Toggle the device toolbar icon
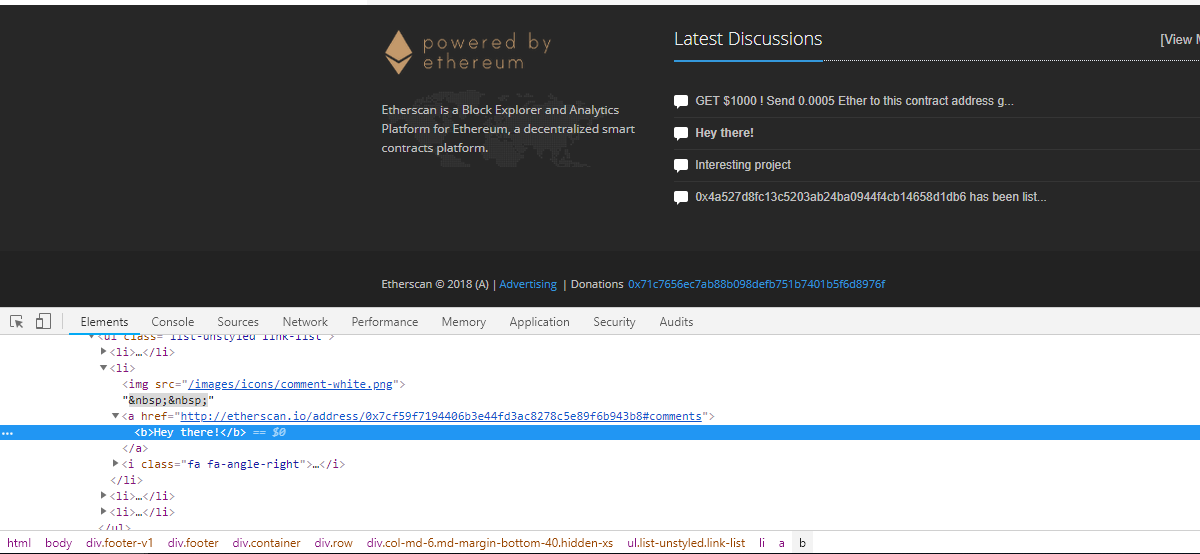Viewport: 1200px width, 554px height. tap(43, 321)
